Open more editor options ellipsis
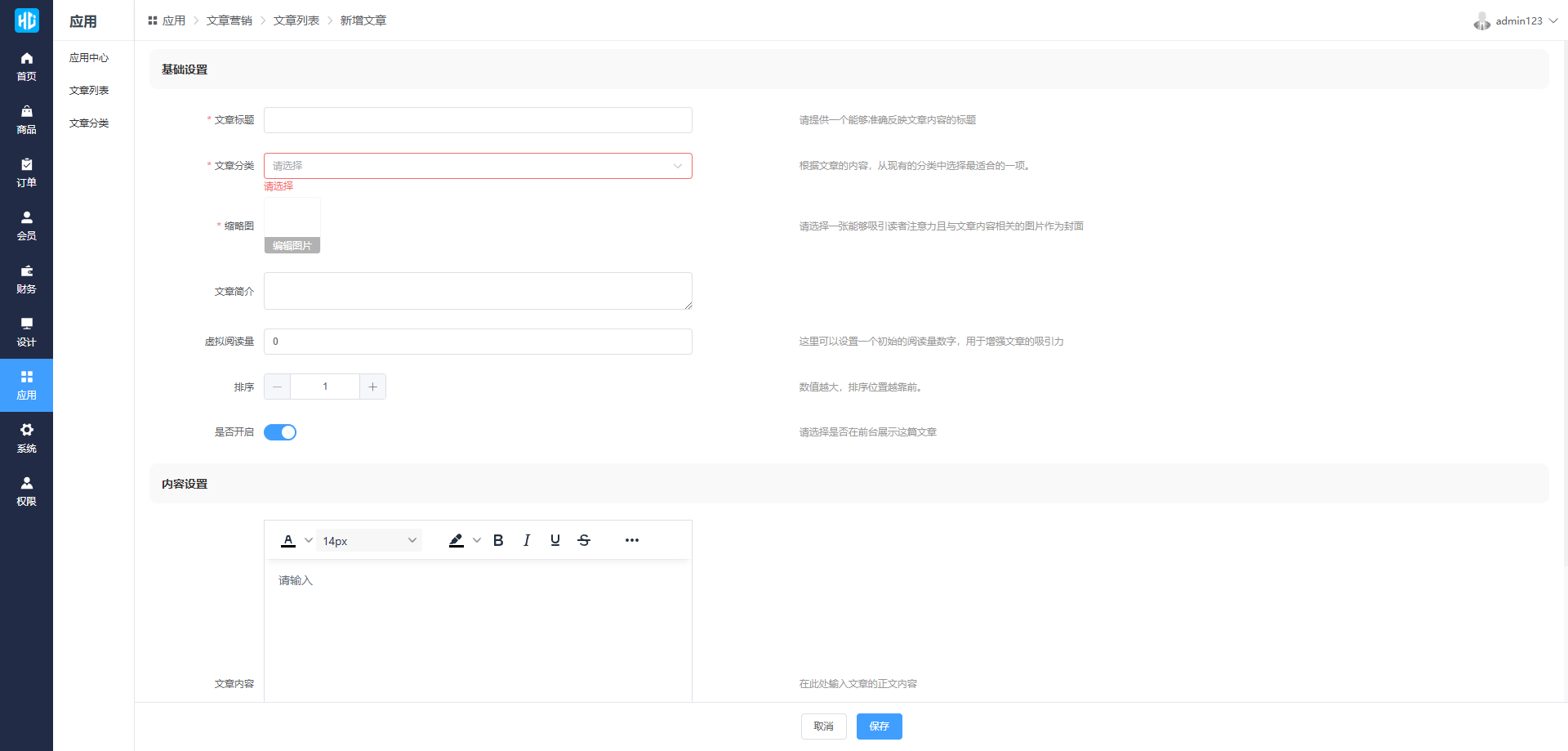 [x=632, y=540]
